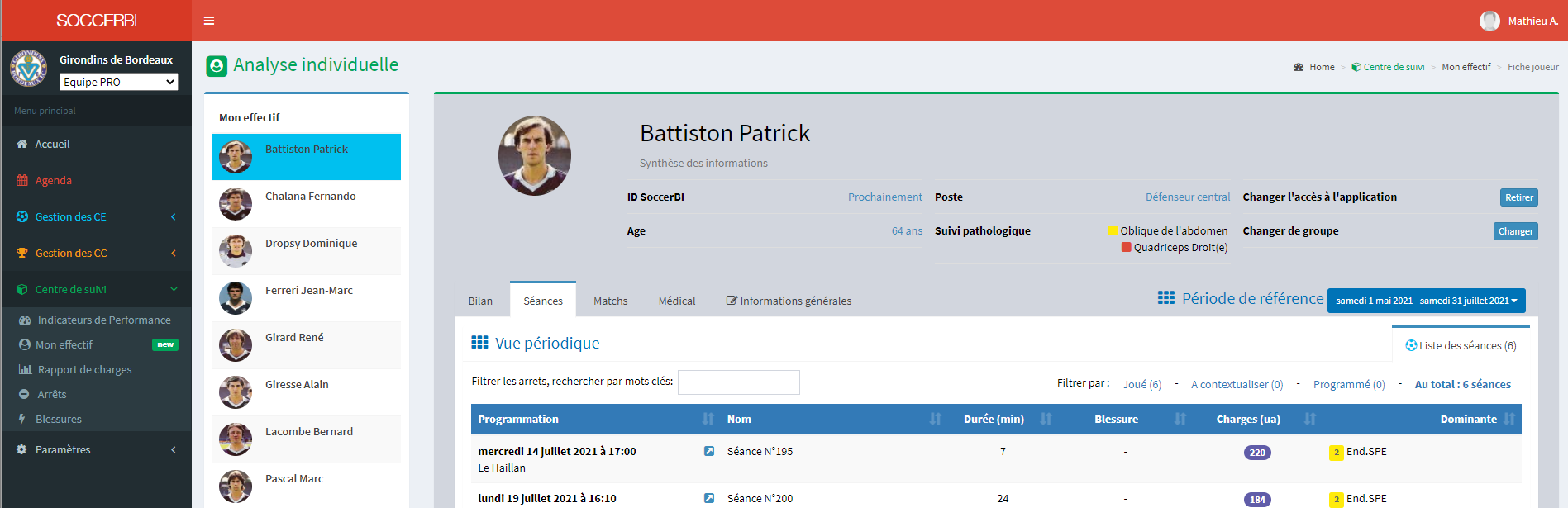Open the Médical tab

pyautogui.click(x=677, y=301)
